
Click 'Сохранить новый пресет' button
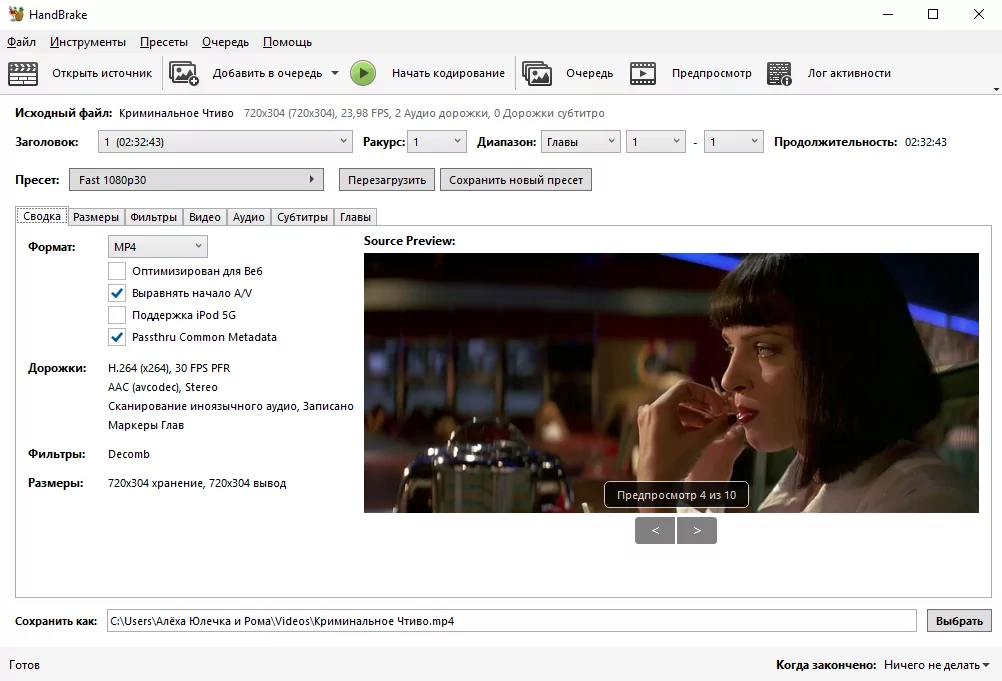(x=516, y=180)
